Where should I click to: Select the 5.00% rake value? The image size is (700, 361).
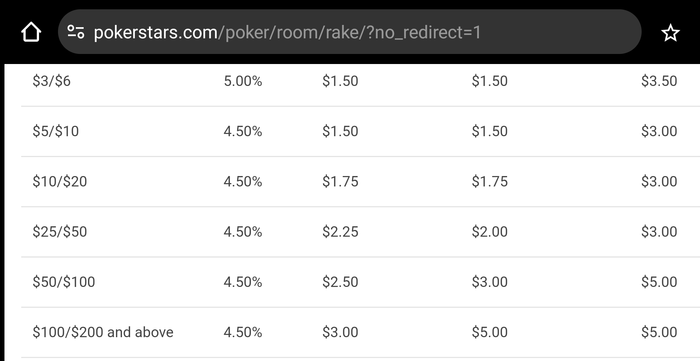point(243,81)
